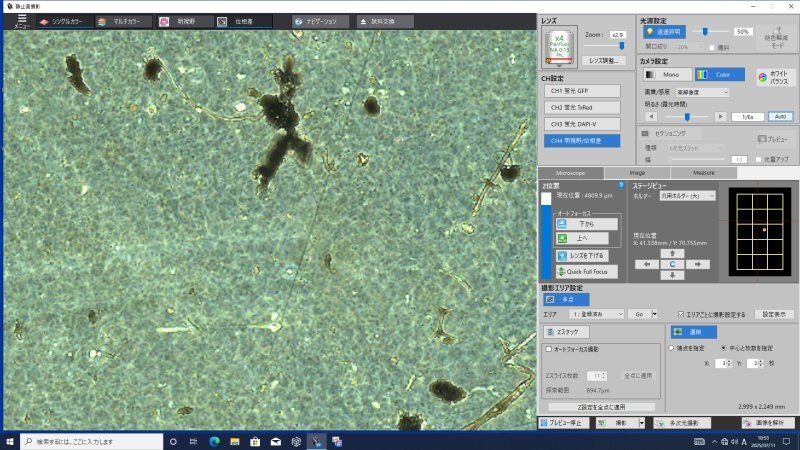Open ナビゲーション navigation
This screenshot has width=800, height=450.
pyautogui.click(x=320, y=21)
